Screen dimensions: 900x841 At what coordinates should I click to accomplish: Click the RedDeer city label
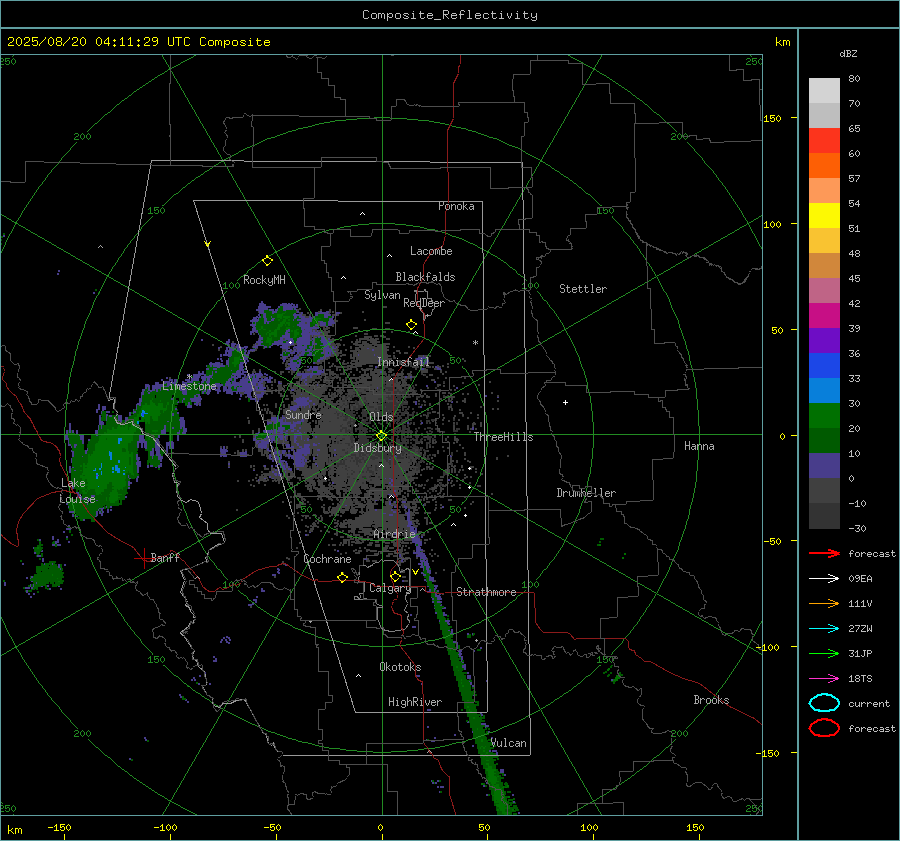tap(424, 303)
